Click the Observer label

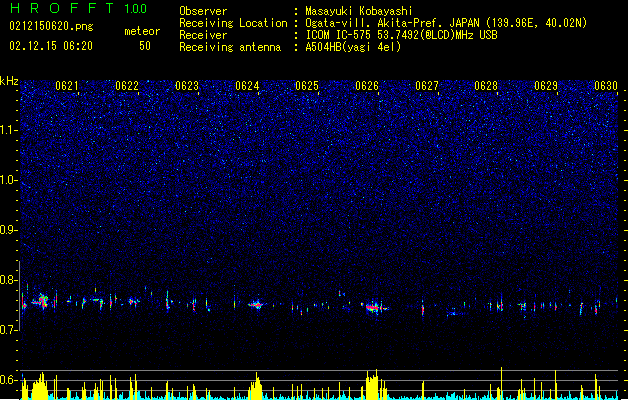[203, 11]
